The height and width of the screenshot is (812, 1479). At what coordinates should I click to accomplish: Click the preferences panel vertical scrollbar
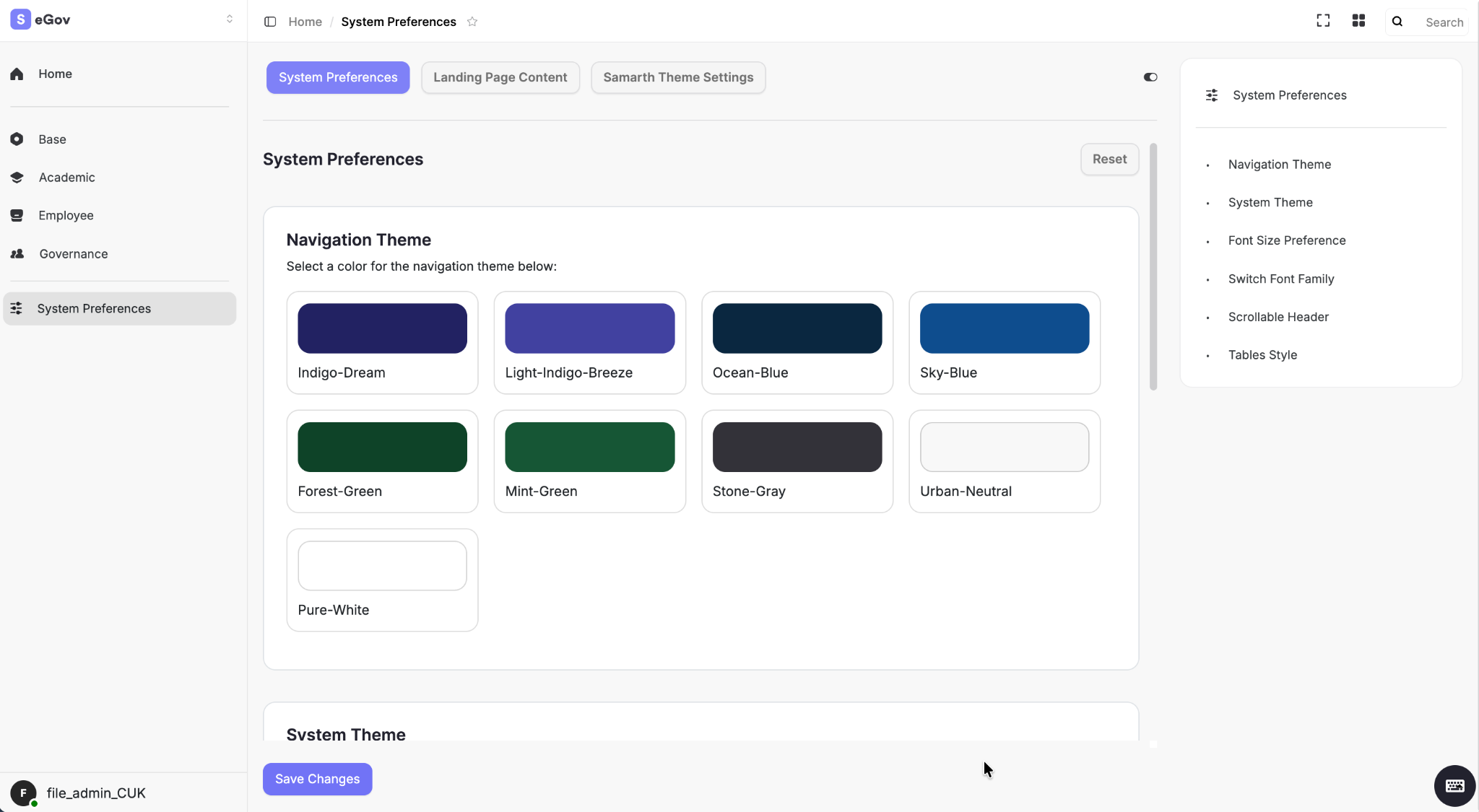coord(1153,267)
